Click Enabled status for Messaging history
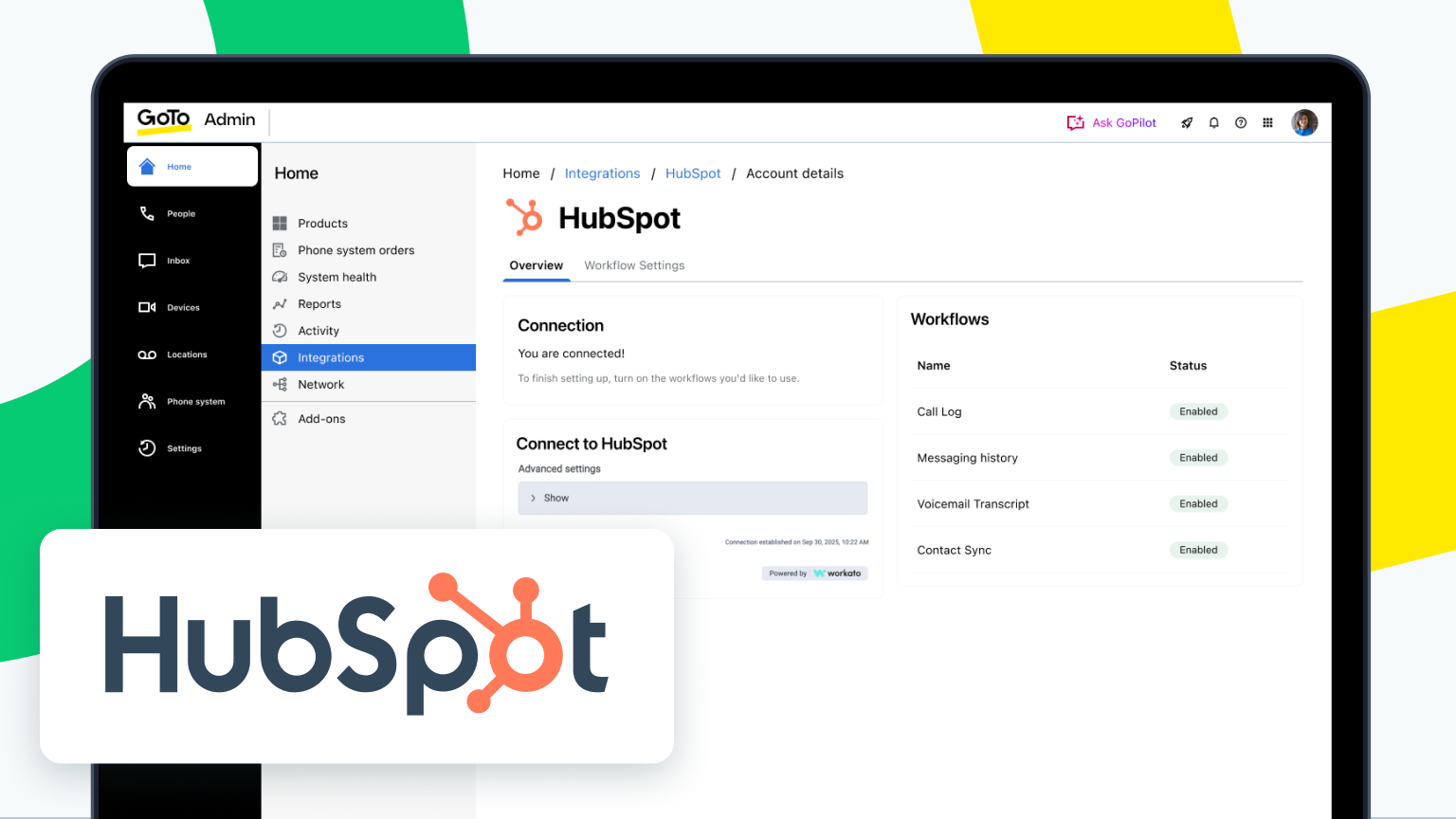Viewport: 1456px width, 819px height. point(1198,458)
